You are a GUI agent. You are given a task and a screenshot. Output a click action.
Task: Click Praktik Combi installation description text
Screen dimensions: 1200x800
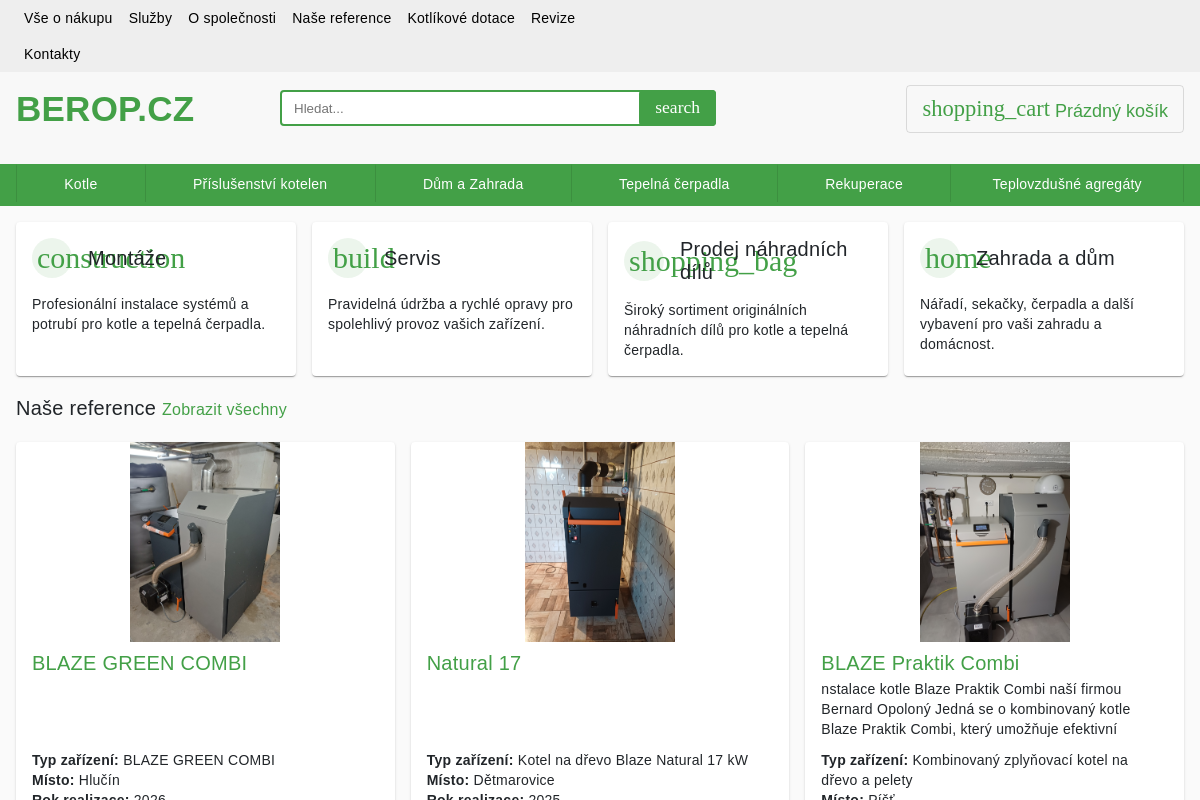[976, 709]
